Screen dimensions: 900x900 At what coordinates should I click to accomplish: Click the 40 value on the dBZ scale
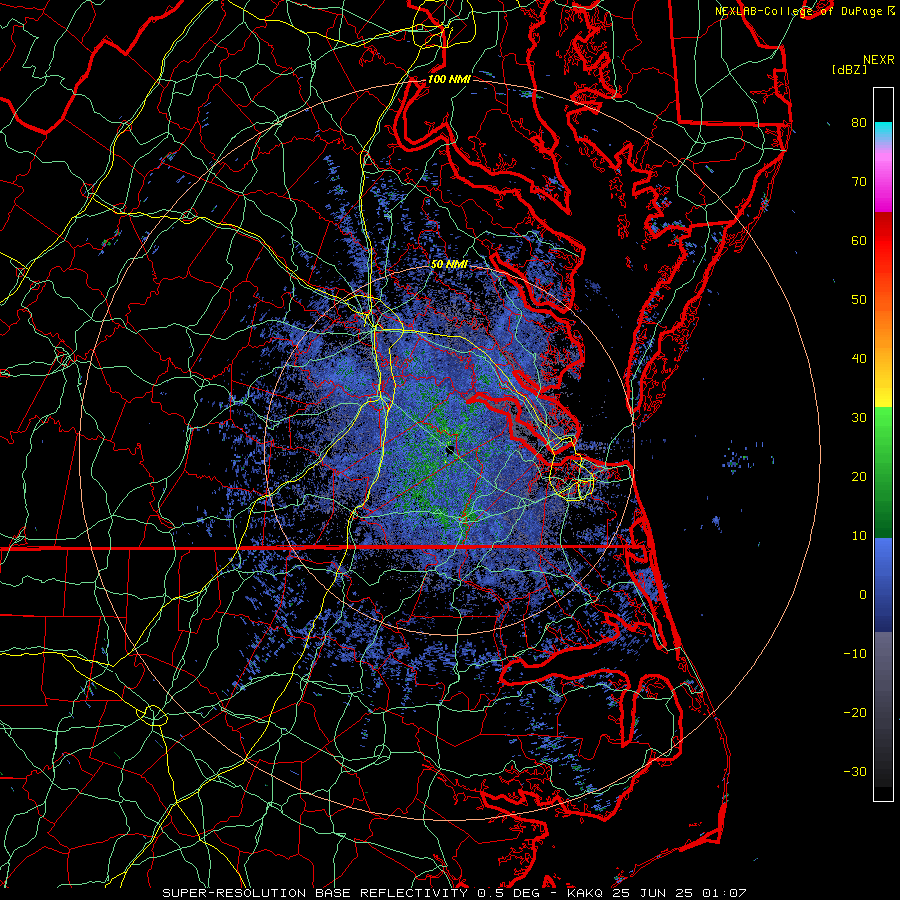tap(859, 359)
